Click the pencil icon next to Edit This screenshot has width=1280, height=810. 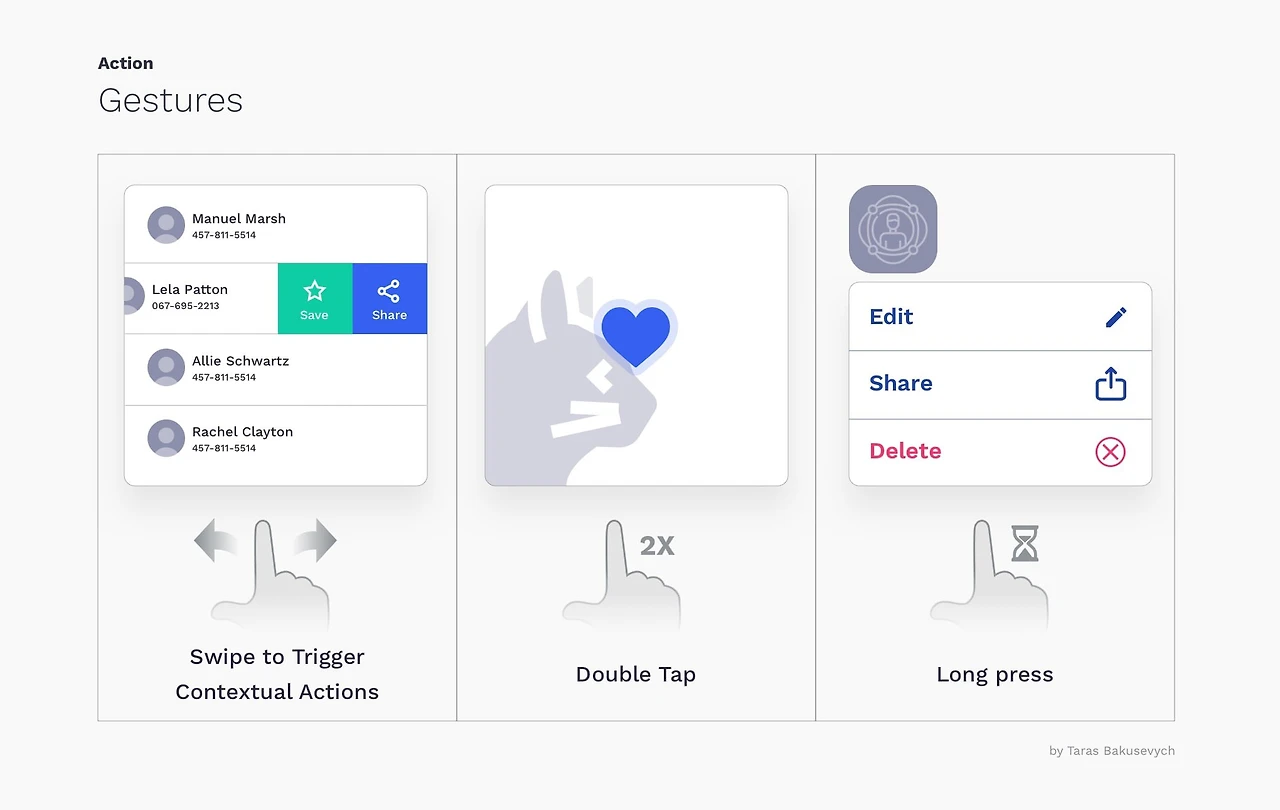click(x=1116, y=317)
